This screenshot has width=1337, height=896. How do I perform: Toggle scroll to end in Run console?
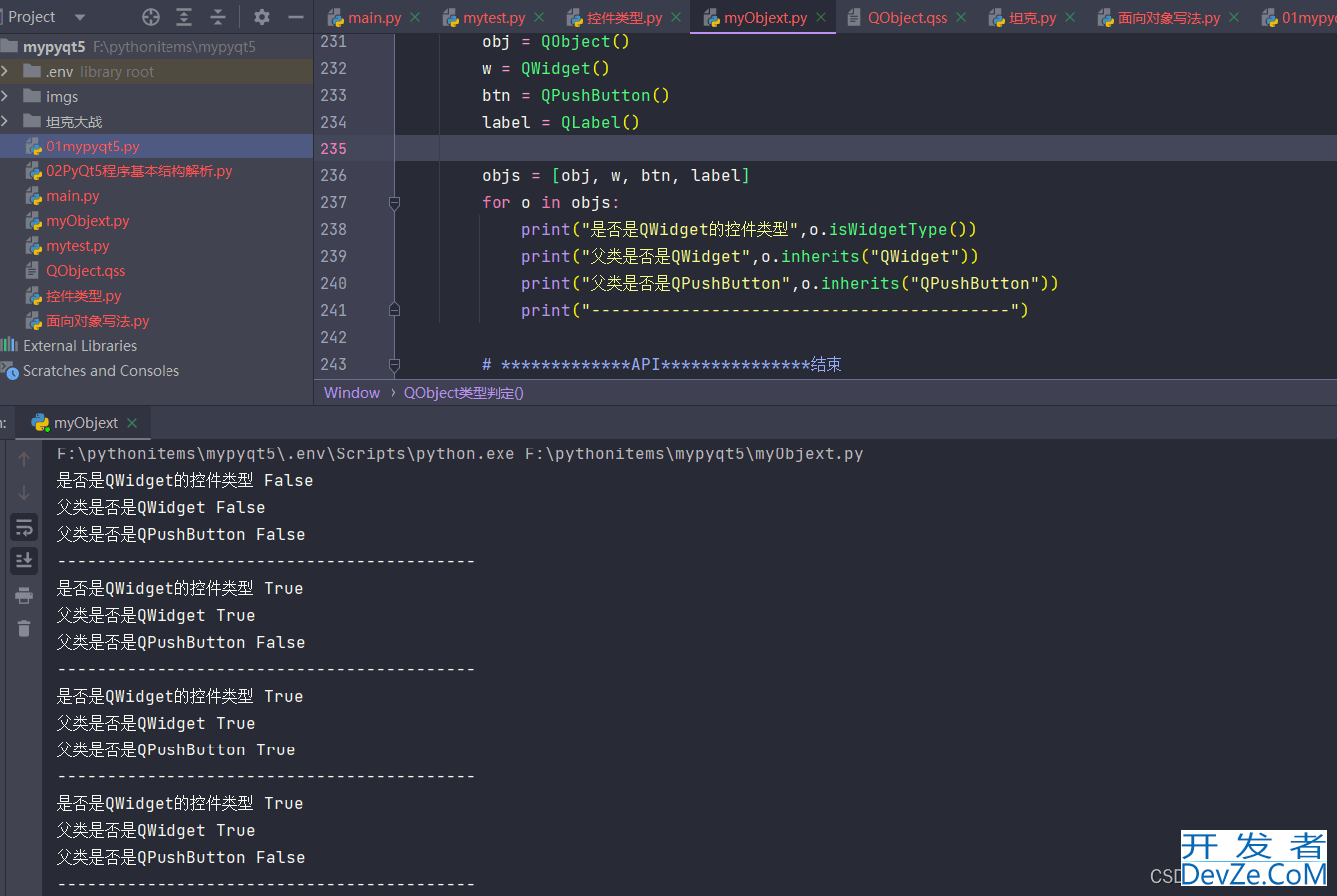point(24,561)
